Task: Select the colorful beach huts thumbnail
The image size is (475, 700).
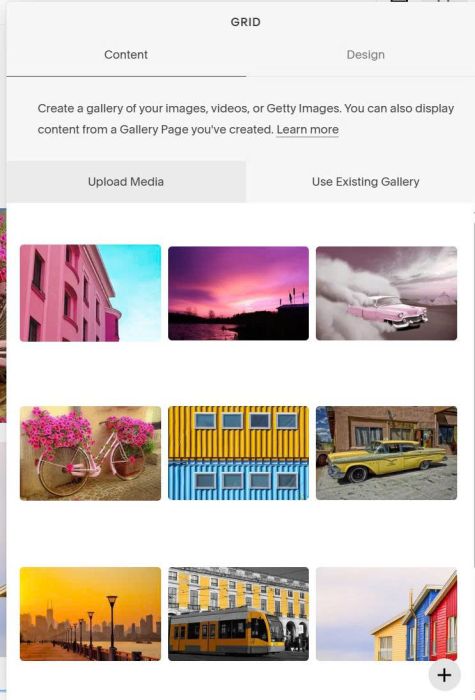Action: point(386,614)
